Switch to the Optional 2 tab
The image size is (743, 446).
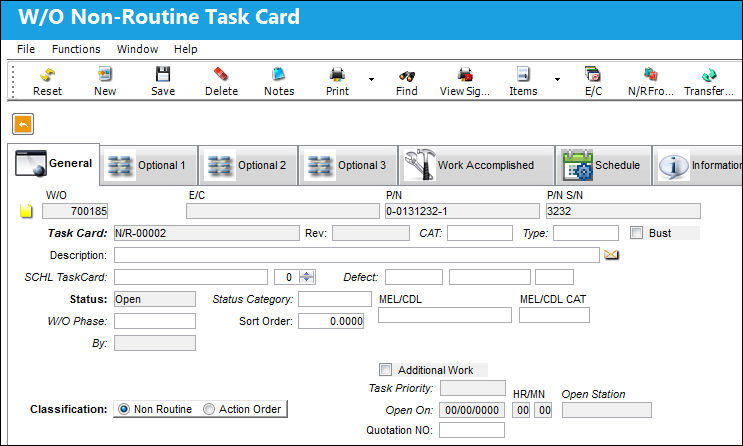pyautogui.click(x=248, y=165)
